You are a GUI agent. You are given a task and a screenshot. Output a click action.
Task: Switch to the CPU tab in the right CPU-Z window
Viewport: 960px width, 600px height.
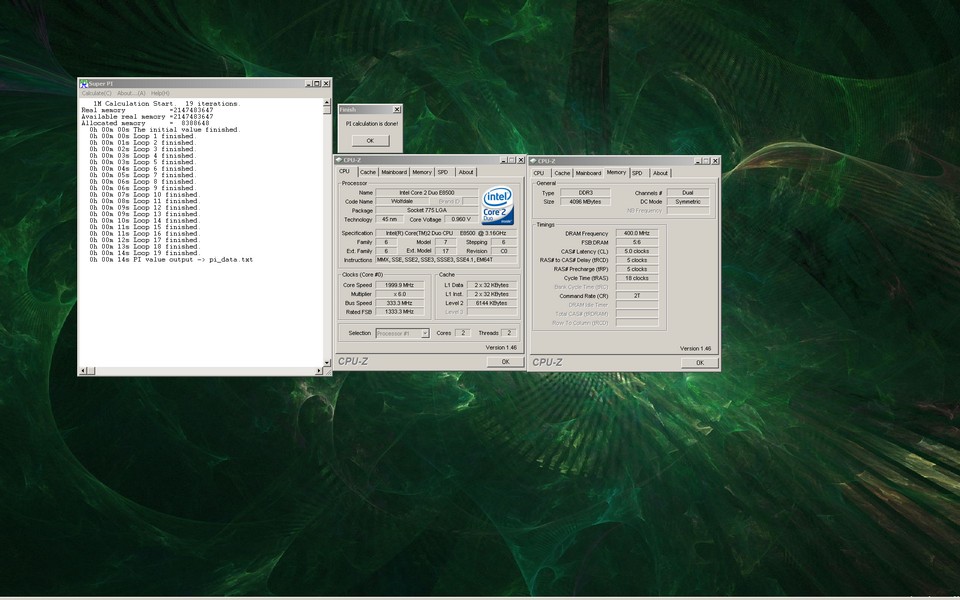pos(539,173)
